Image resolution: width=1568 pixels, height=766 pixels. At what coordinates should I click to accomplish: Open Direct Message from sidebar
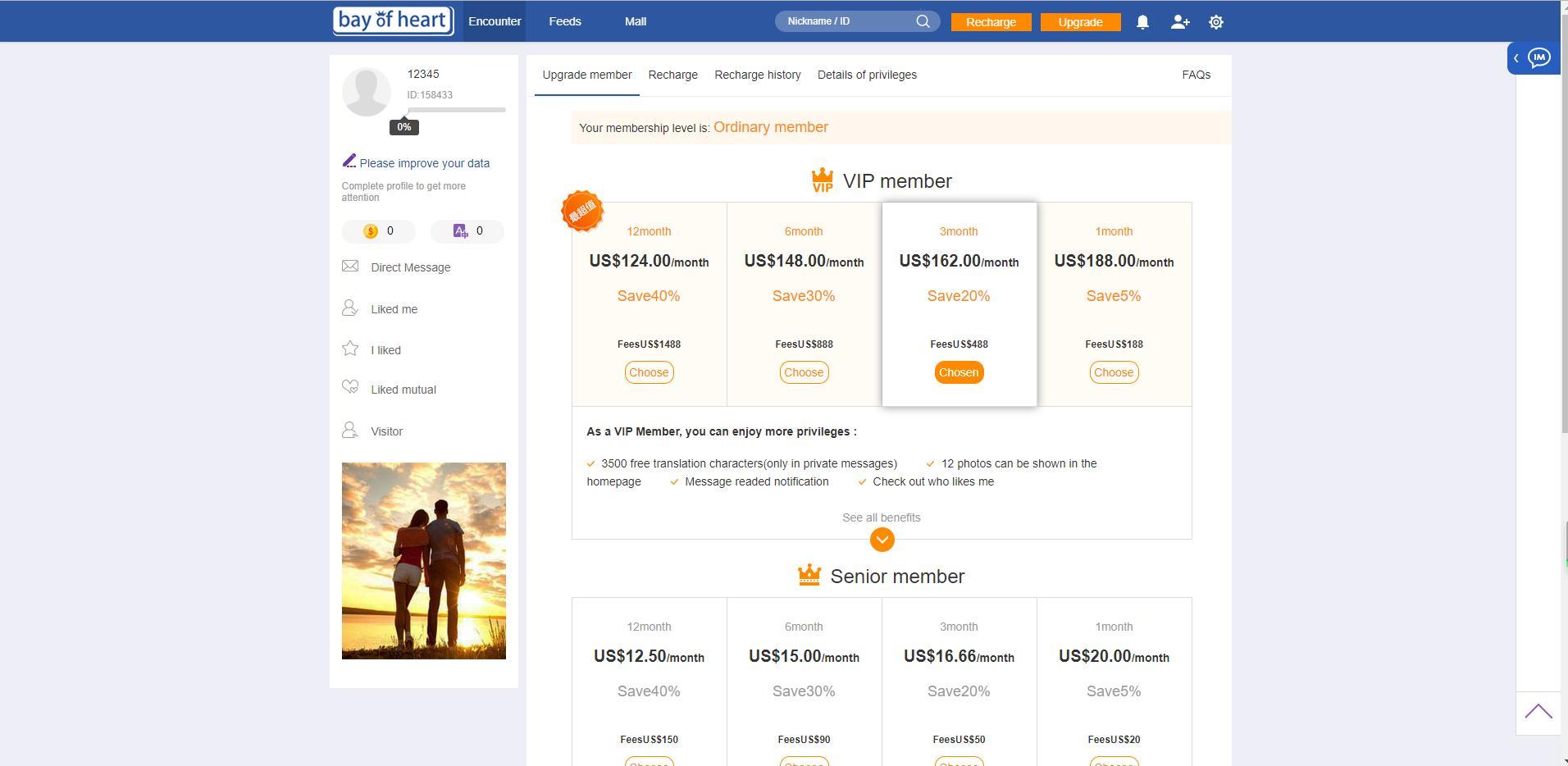click(410, 267)
